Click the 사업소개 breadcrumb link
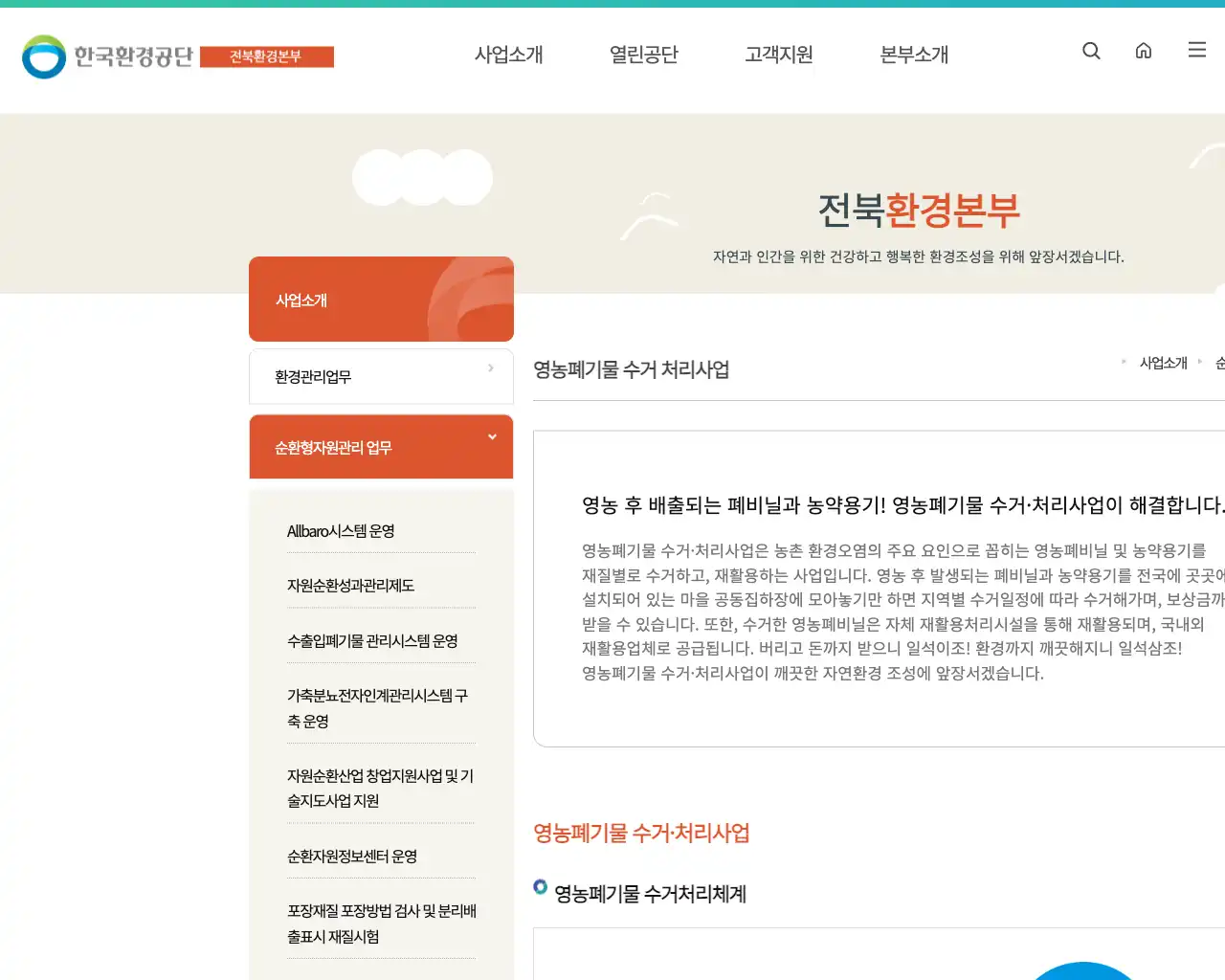Screen dimensions: 1225x980 pyautogui.click(x=1163, y=363)
